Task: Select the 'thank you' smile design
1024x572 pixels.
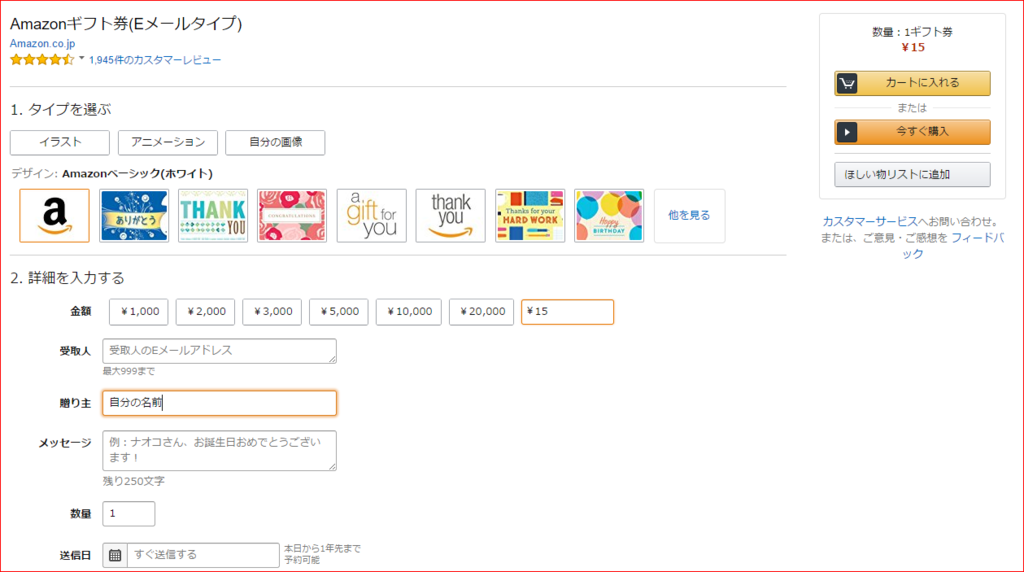Action: [451, 215]
